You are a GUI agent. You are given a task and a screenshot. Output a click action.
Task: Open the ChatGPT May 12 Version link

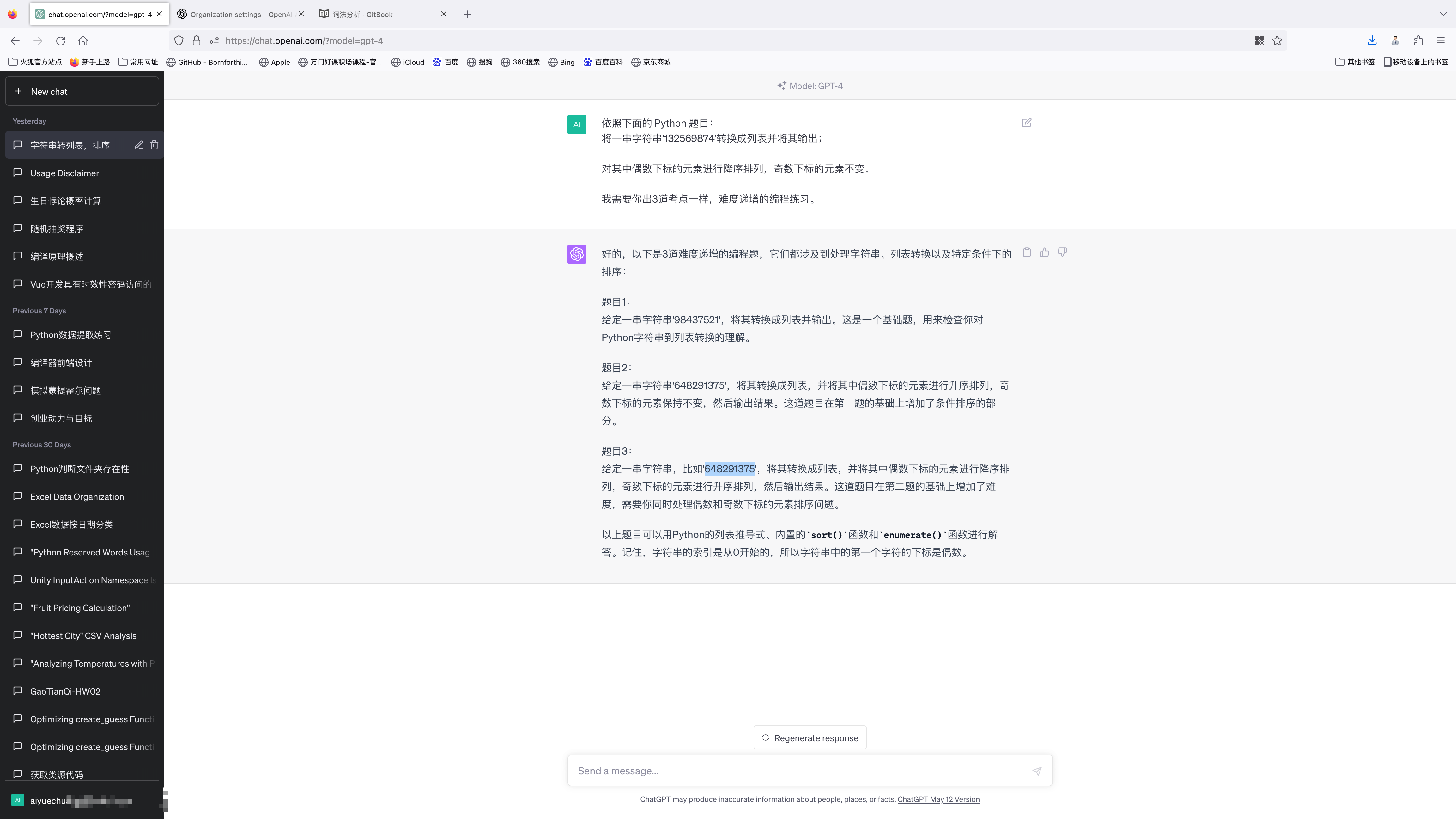(x=938, y=799)
